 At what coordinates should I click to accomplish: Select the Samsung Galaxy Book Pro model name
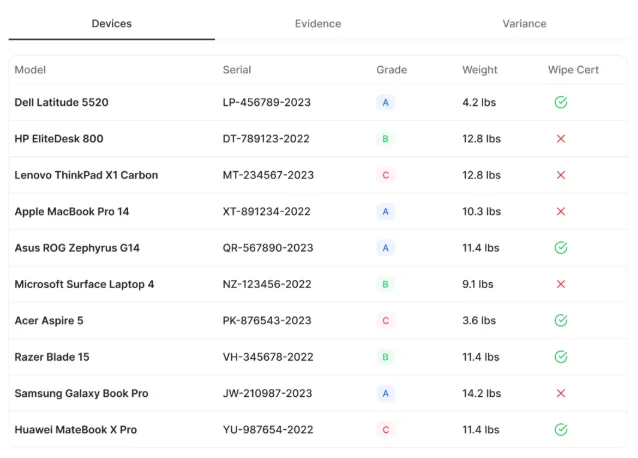(81, 393)
